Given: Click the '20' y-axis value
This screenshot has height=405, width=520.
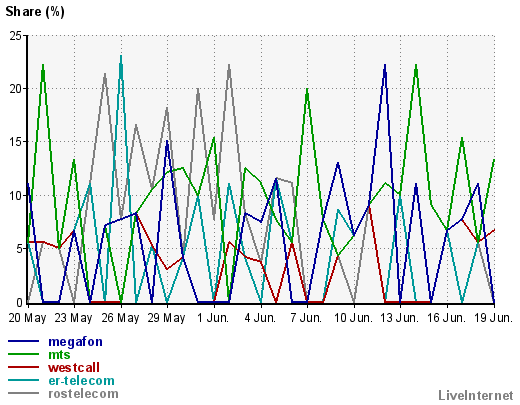Looking at the screenshot, I should click(x=15, y=89).
